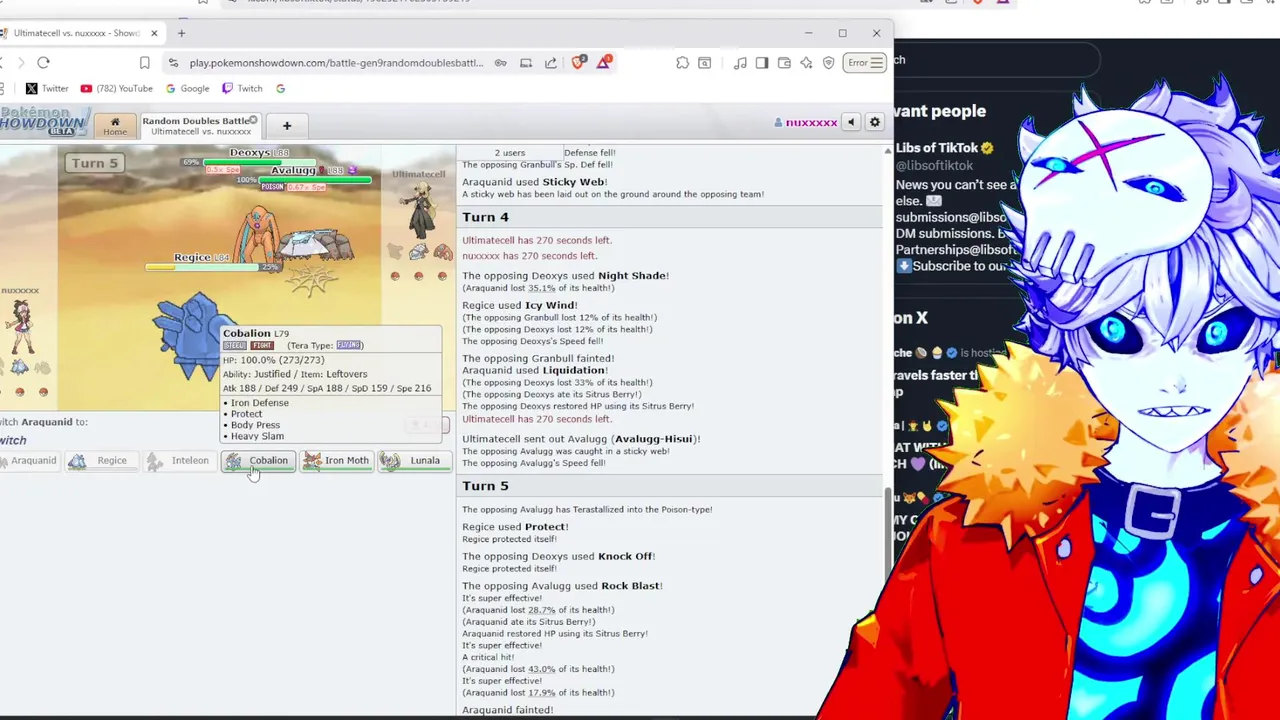Click 'Regice used Icy Wind!' log line

(x=520, y=305)
